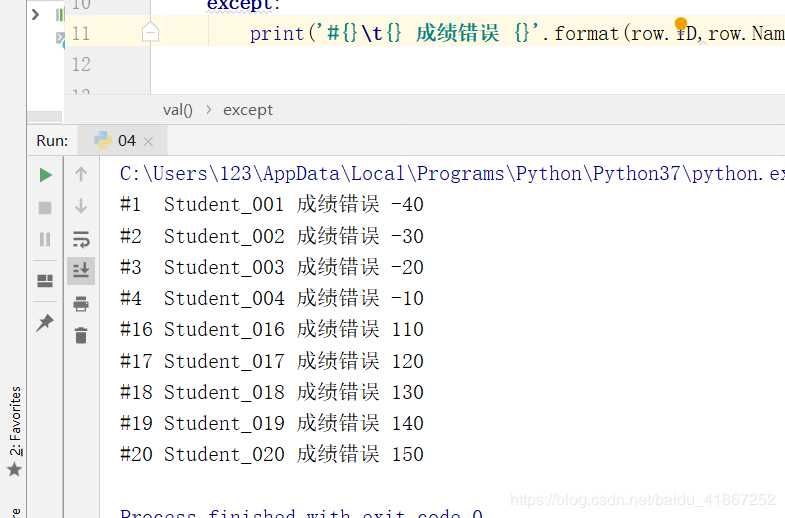The image size is (785, 518).
Task: Click output line #1 Student_001
Action: pos(272,205)
